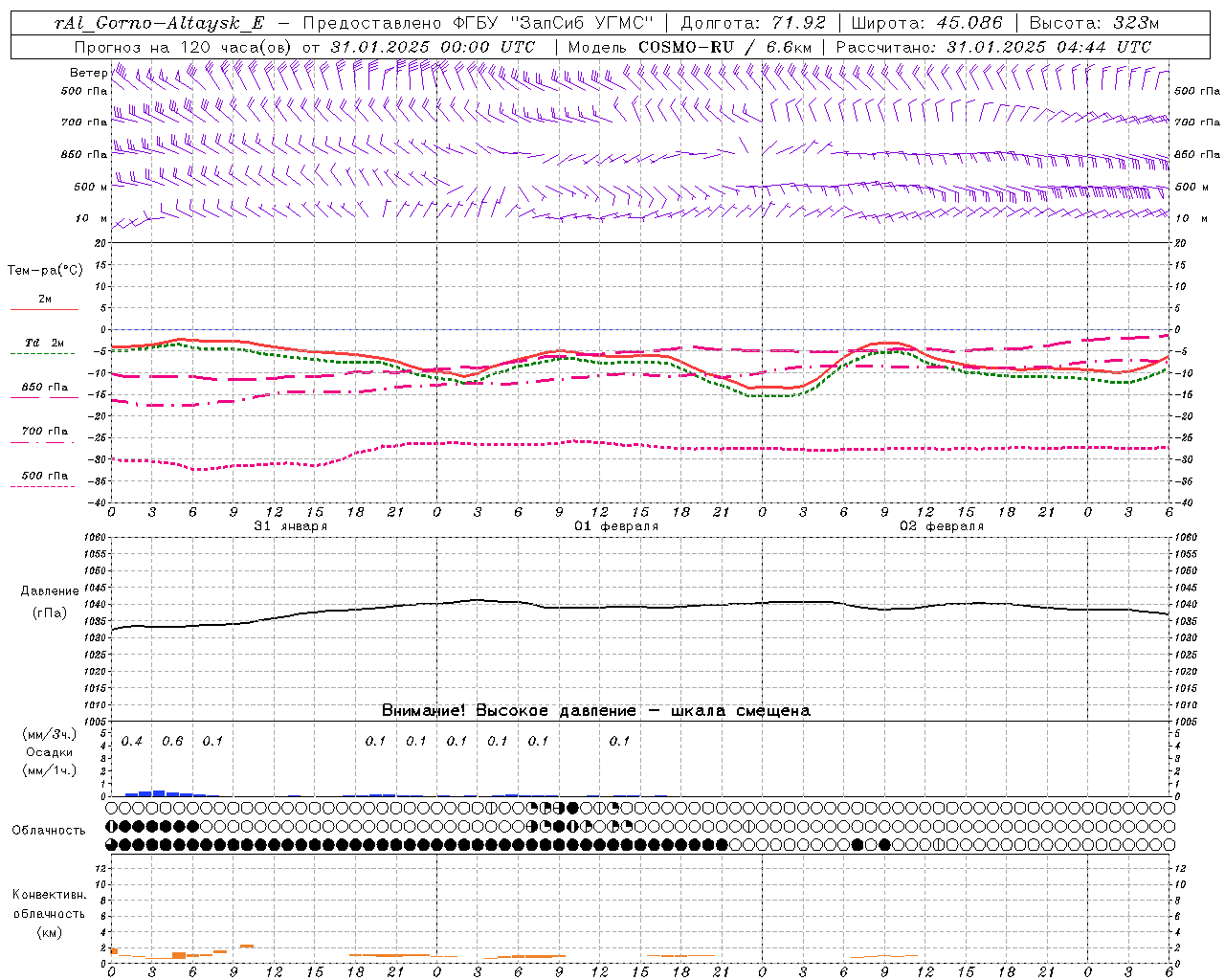Image resolution: width=1225 pixels, height=980 pixels.
Task: Click the (гПа) unit label under Давление
Action: (50, 612)
